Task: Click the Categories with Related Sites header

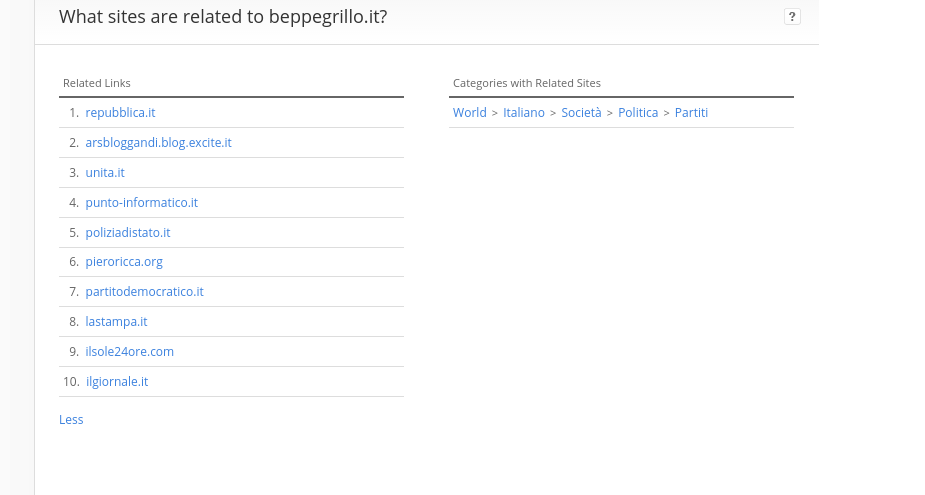Action: [x=527, y=83]
